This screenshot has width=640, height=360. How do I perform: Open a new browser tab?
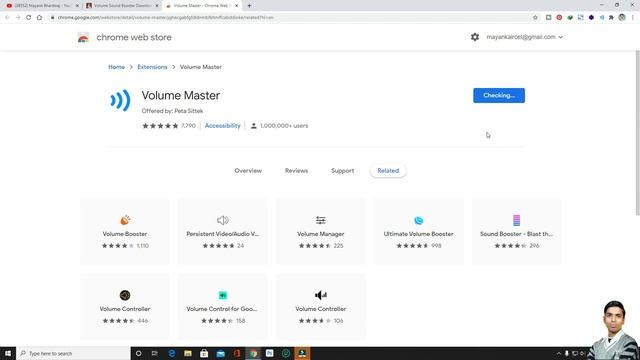coord(249,6)
